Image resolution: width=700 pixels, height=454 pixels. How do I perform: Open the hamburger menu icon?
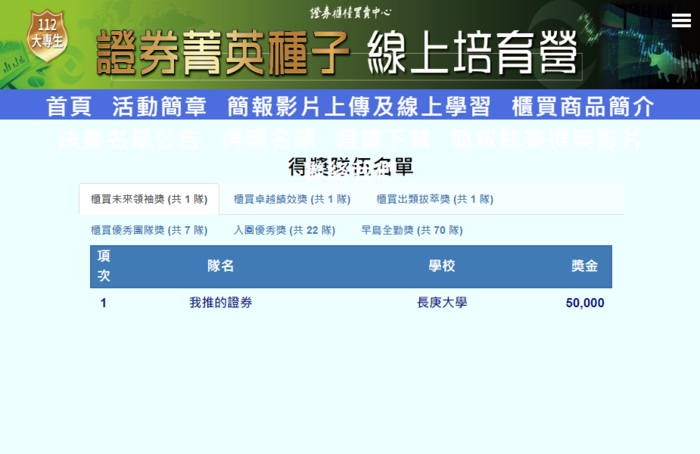coord(681,20)
